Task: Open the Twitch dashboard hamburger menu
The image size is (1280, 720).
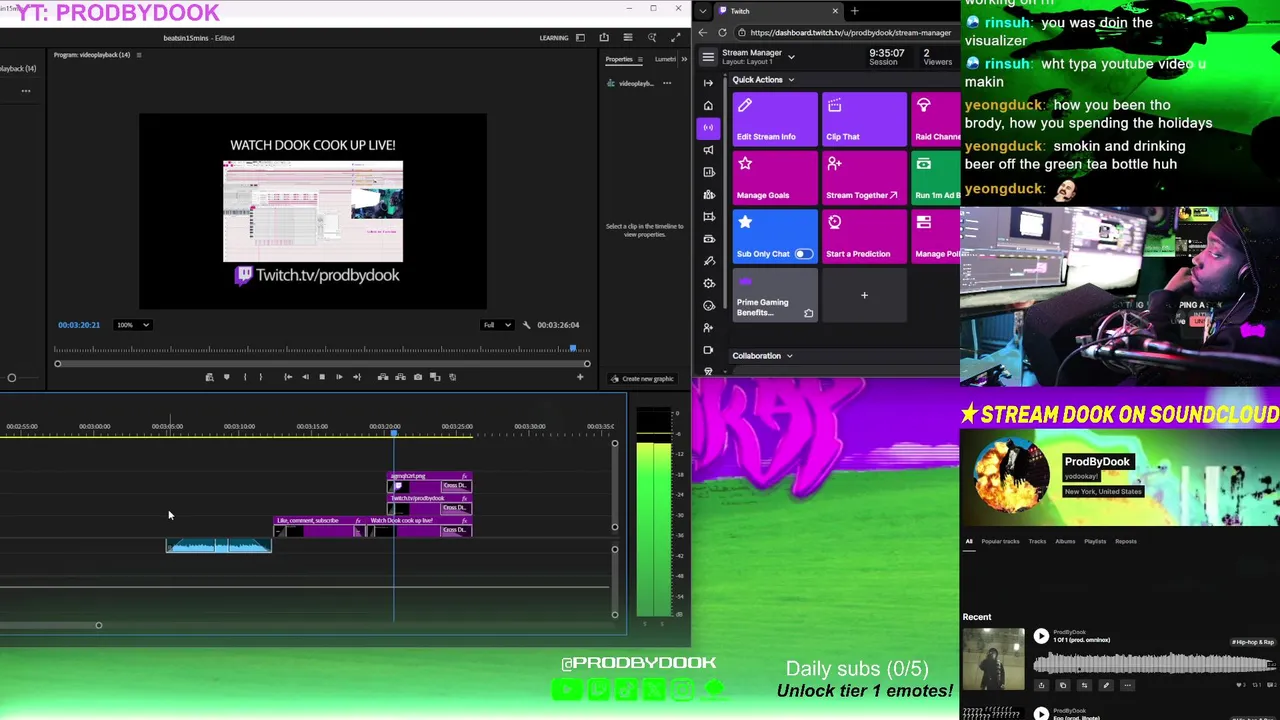Action: [708, 57]
